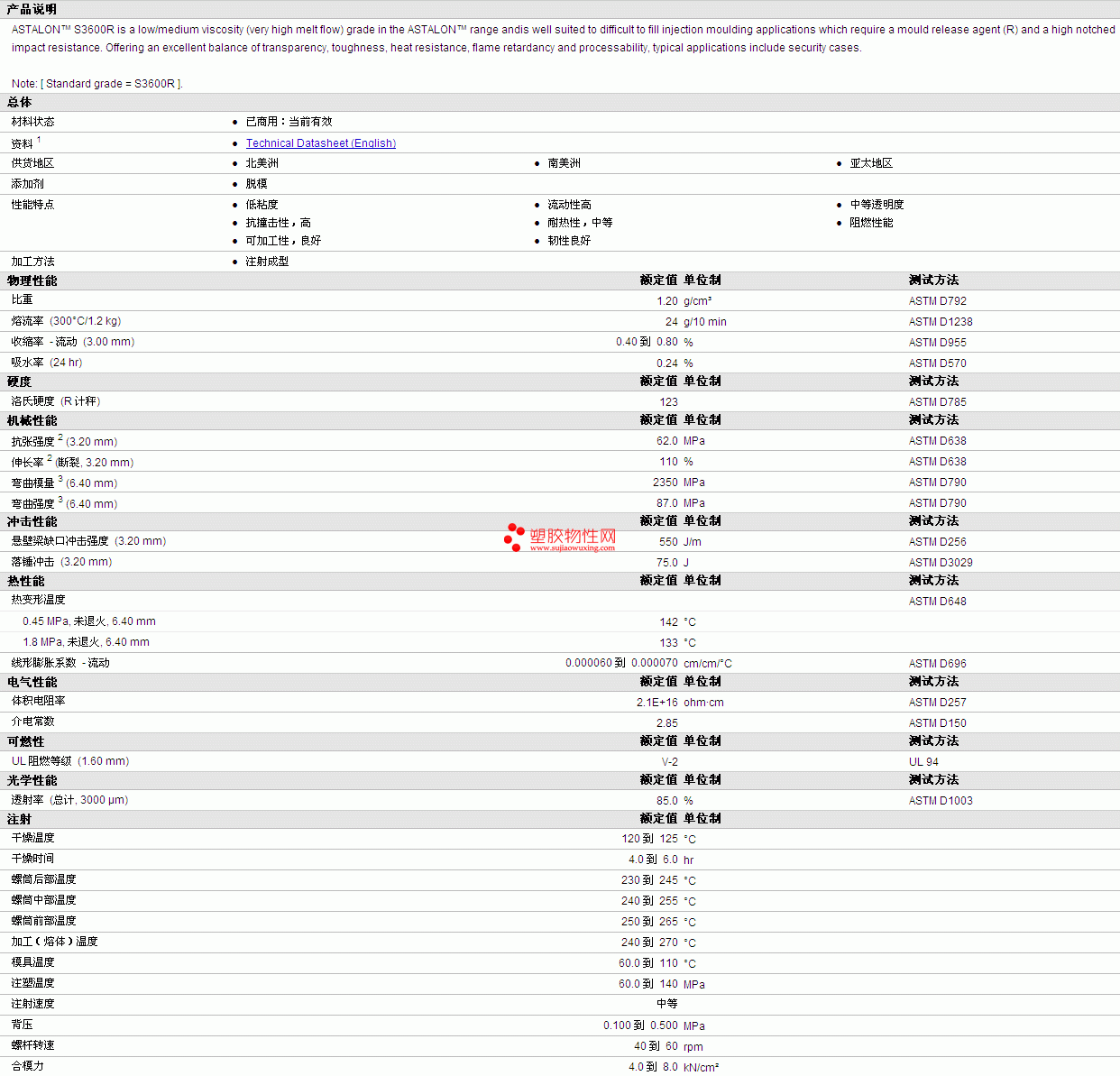The image size is (1120, 1076).
Task: Select the '干燥温度' row label
Action: (32, 838)
